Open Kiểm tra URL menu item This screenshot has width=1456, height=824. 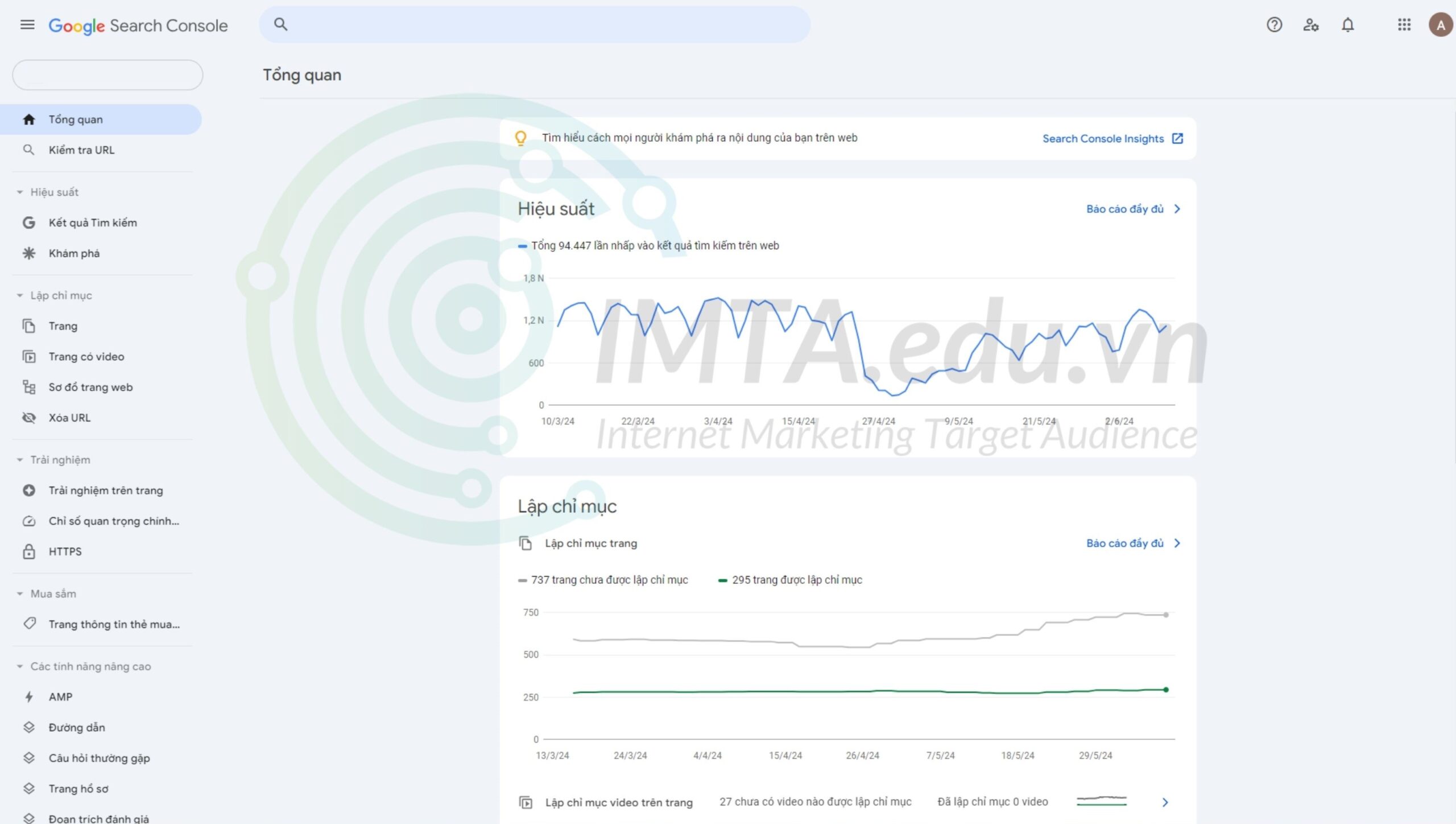(101, 150)
